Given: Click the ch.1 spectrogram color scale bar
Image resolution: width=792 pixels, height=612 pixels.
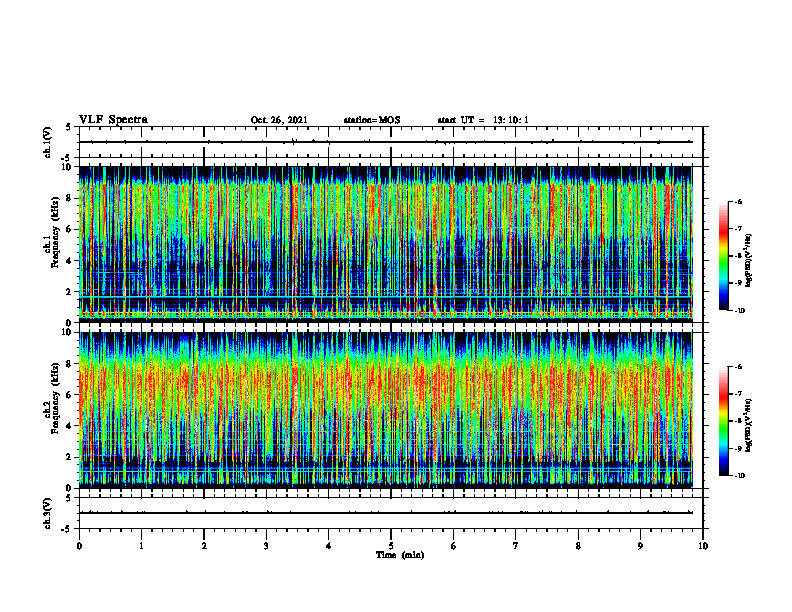Looking at the screenshot, I should pyautogui.click(x=723, y=256).
